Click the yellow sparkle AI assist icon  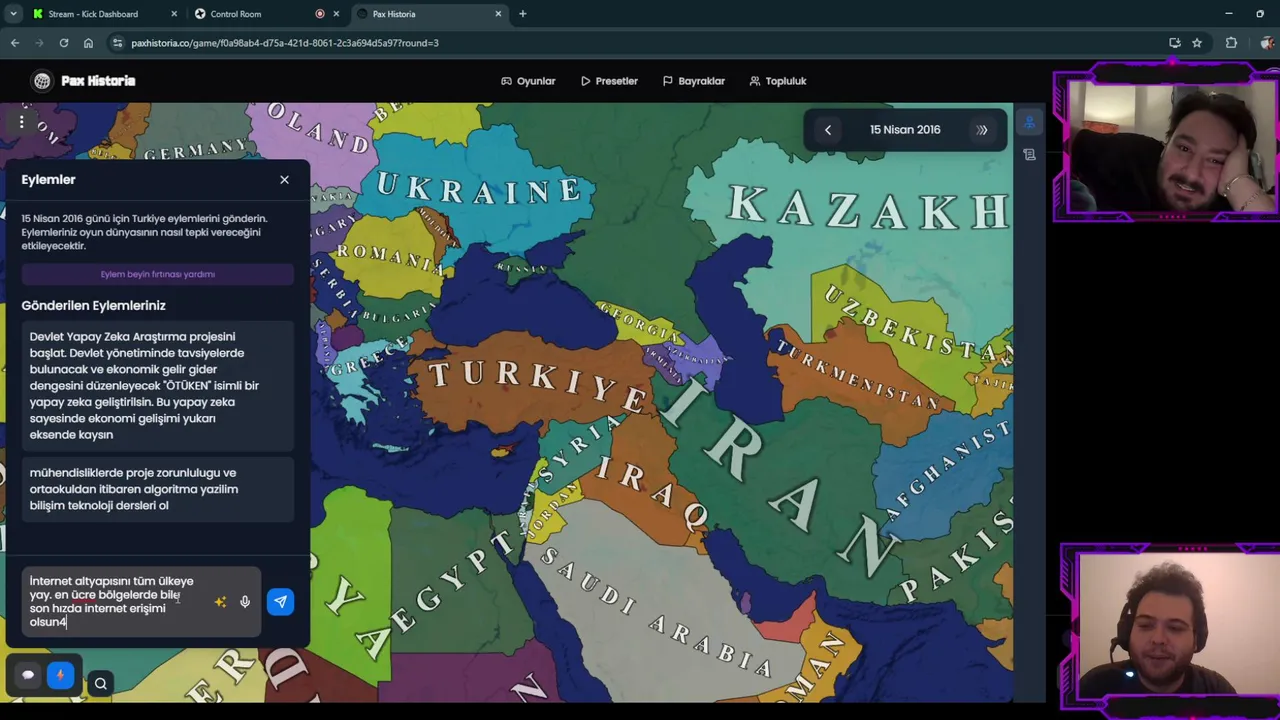[x=220, y=602]
